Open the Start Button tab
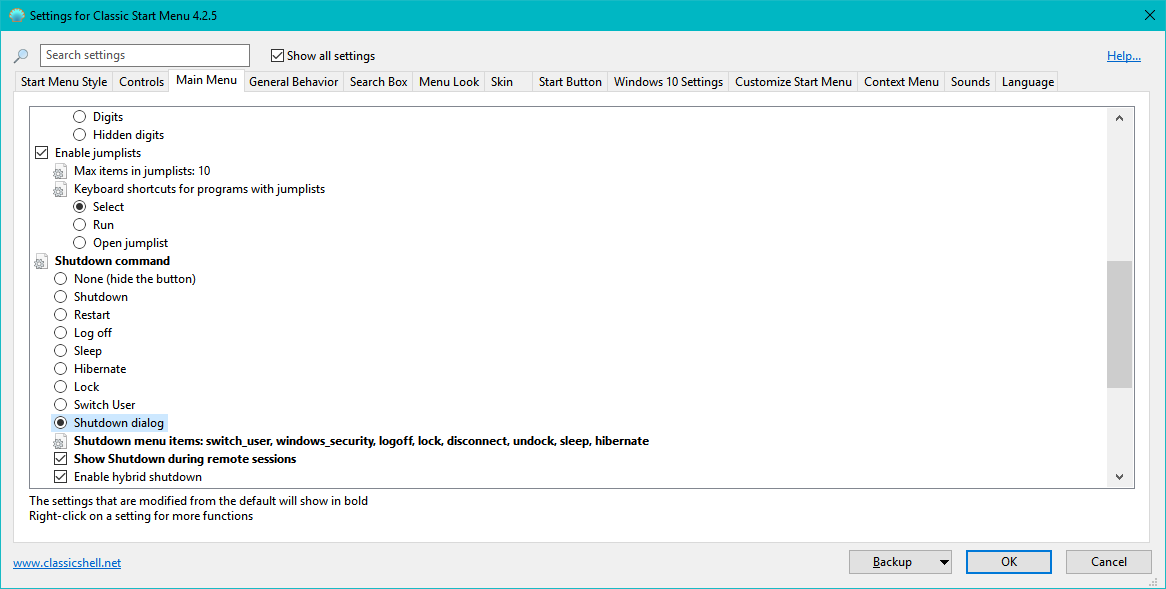This screenshot has height=589, width=1166. 570,82
